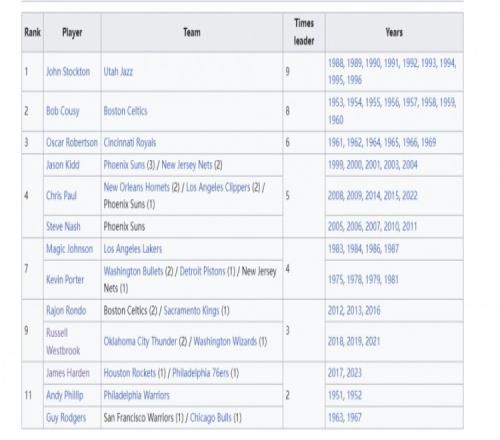Open the Cincinnati Royals team link

tap(130, 143)
